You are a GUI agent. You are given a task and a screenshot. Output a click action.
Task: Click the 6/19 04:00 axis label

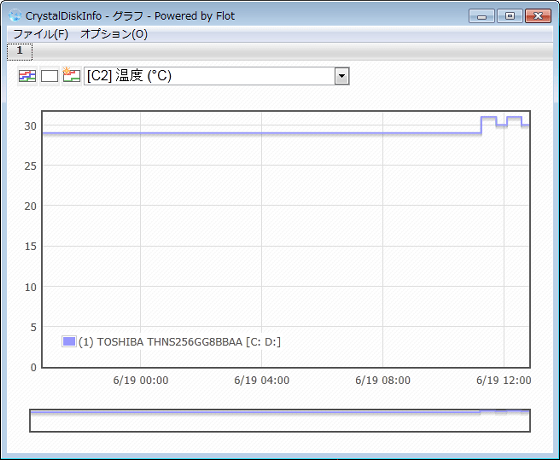pyautogui.click(x=262, y=380)
